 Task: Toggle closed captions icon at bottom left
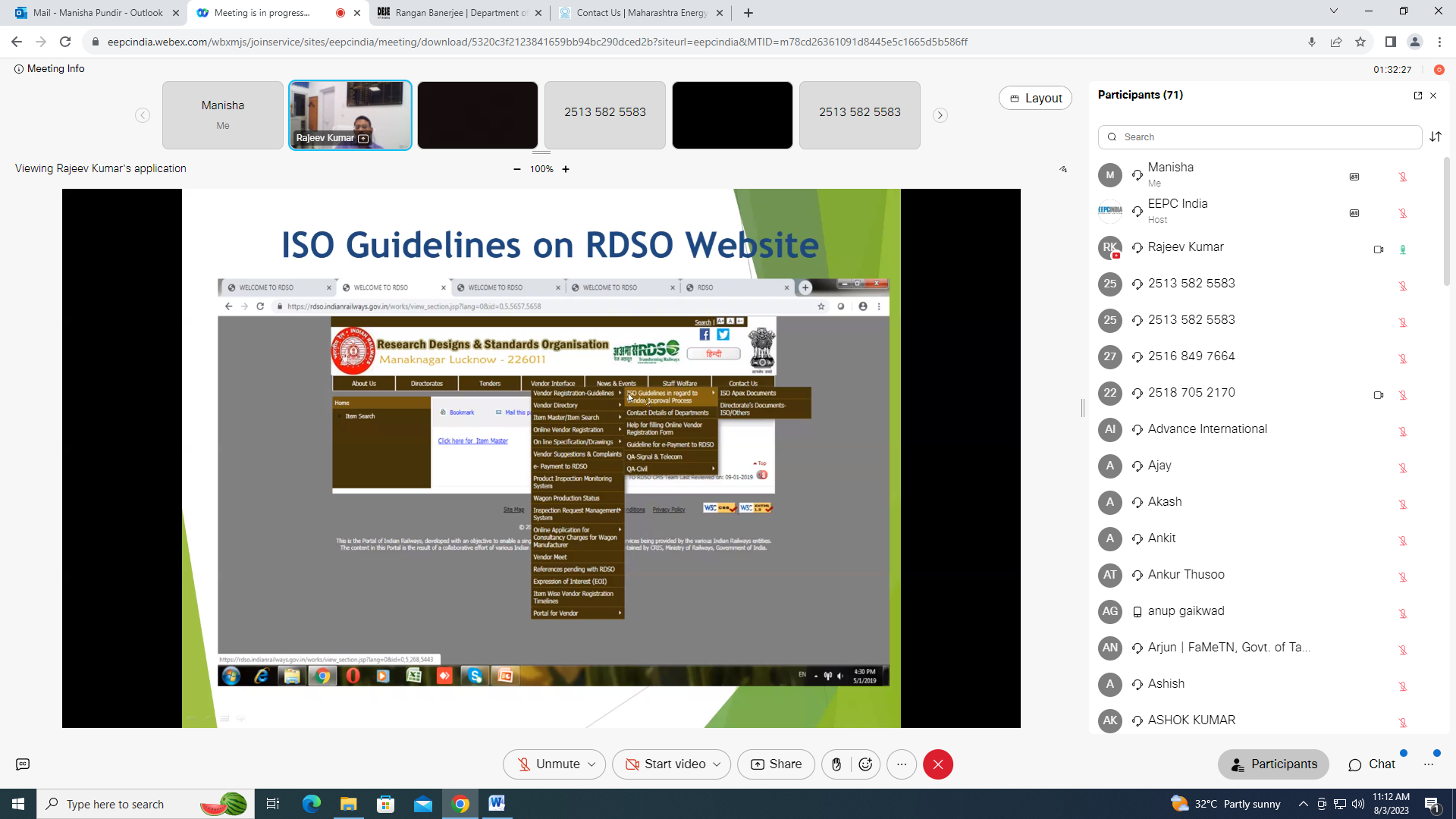tap(23, 764)
